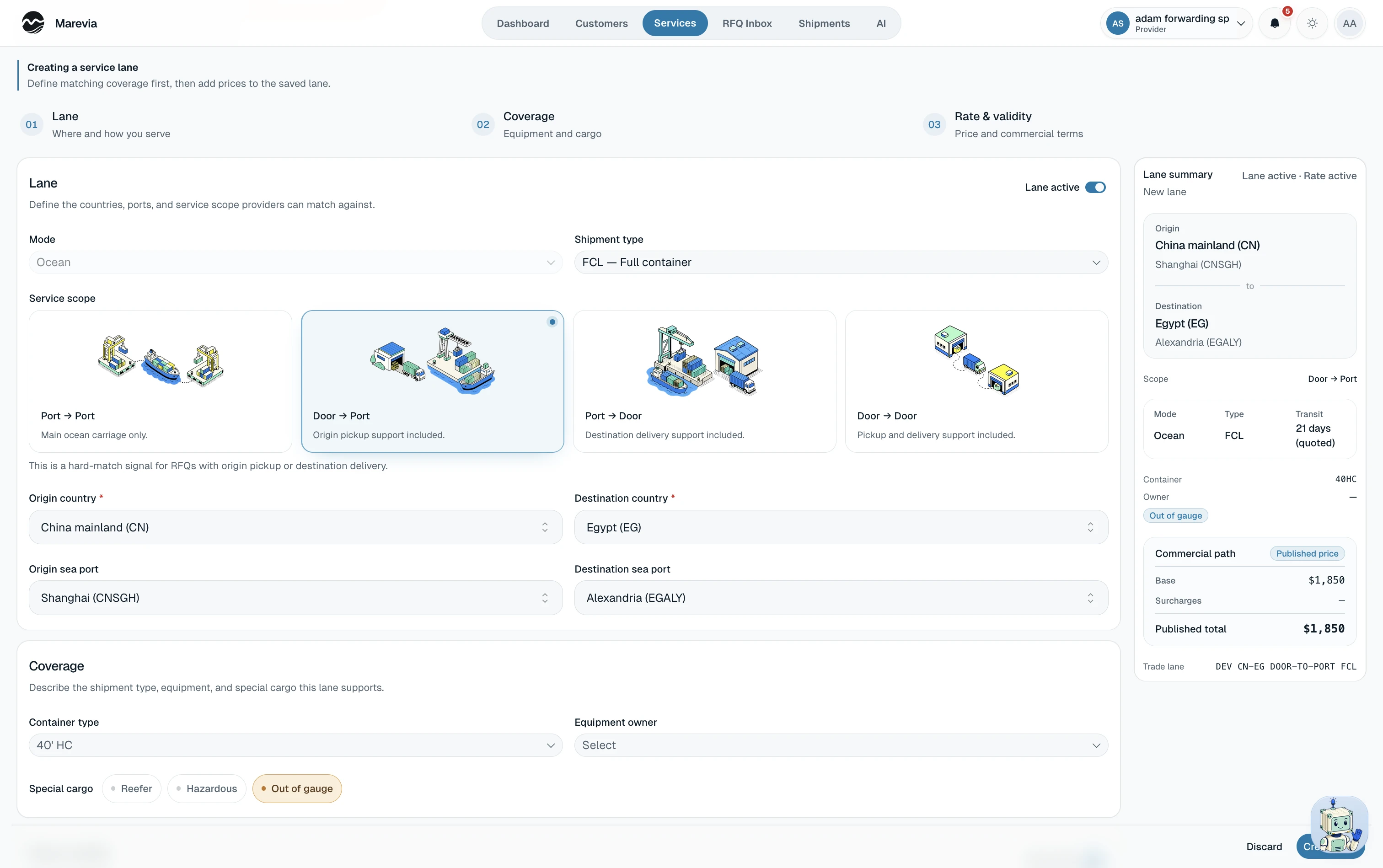Select the Door → Port radio indicator
The height and width of the screenshot is (868, 1383).
tap(552, 322)
